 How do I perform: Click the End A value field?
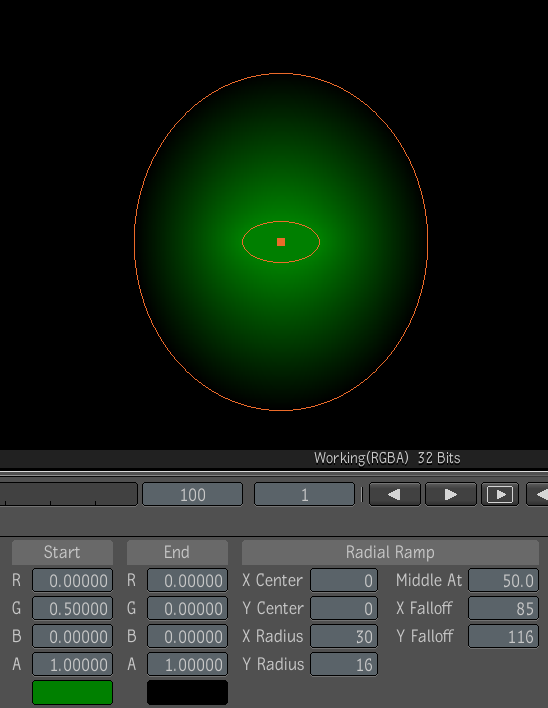[187, 664]
